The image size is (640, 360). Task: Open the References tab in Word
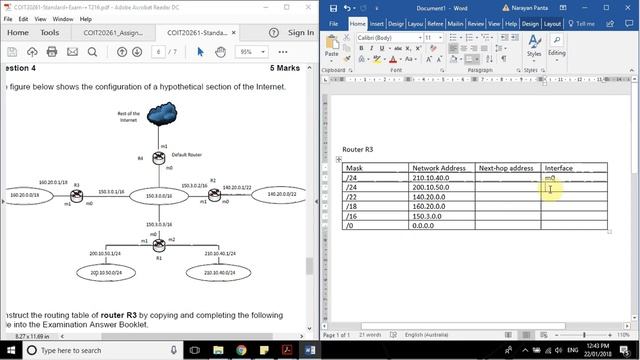(435, 24)
